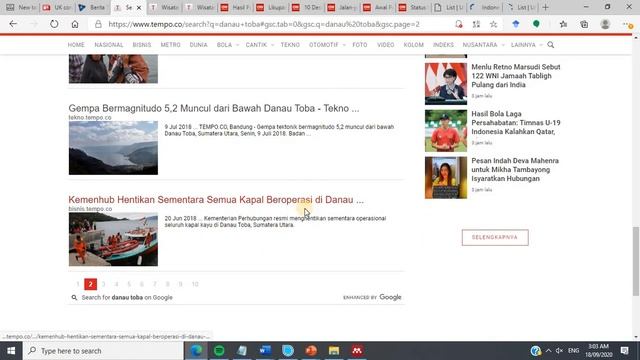Expand the LAINNYA menu dropdown arrow
This screenshot has width=640, height=360.
tap(541, 45)
